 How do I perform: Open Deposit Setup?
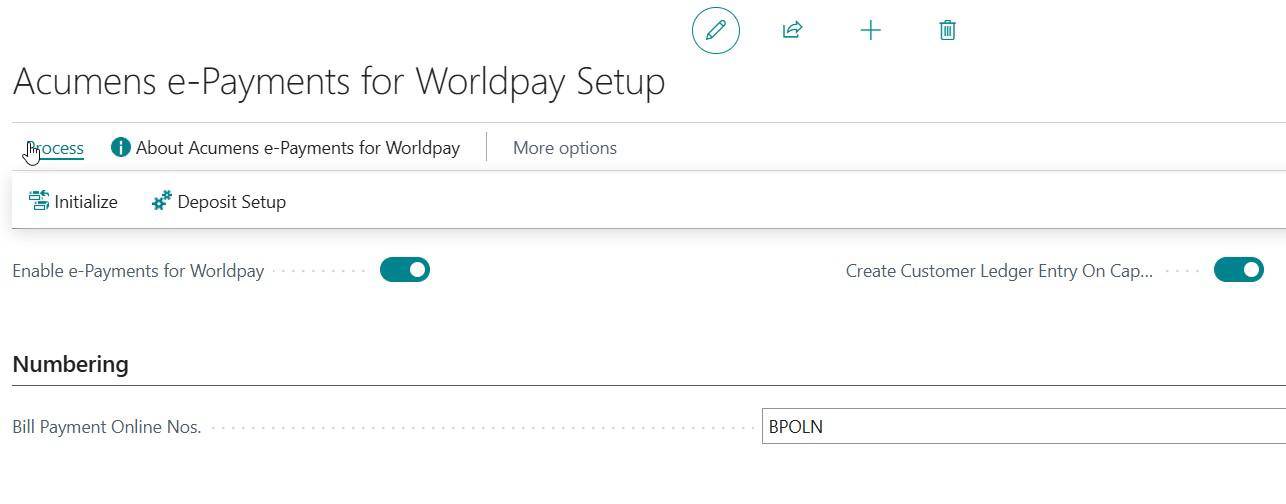click(x=219, y=202)
